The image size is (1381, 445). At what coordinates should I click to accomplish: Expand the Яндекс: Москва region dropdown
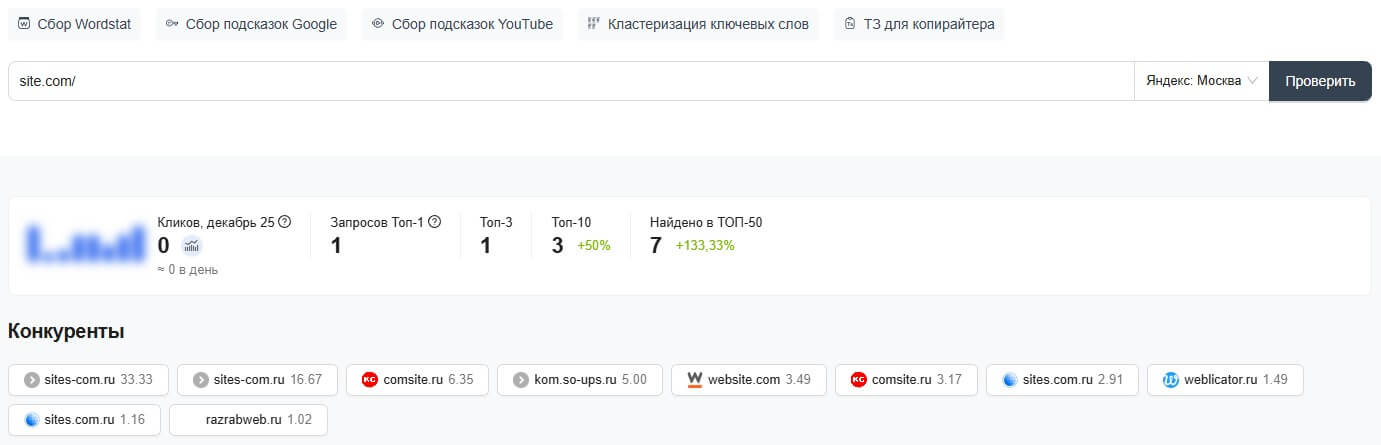[1201, 81]
